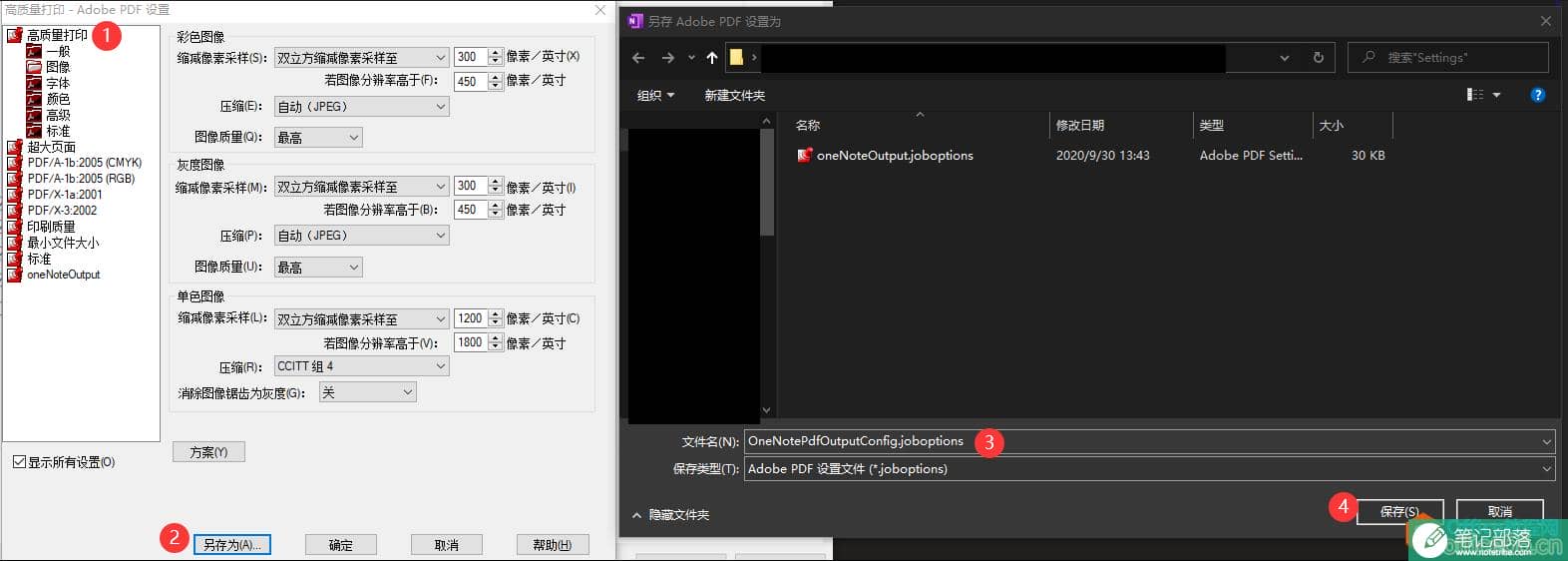1568x561 pixels.
Task: Select the PDF/X-3:2002 preset
Action: 62,211
